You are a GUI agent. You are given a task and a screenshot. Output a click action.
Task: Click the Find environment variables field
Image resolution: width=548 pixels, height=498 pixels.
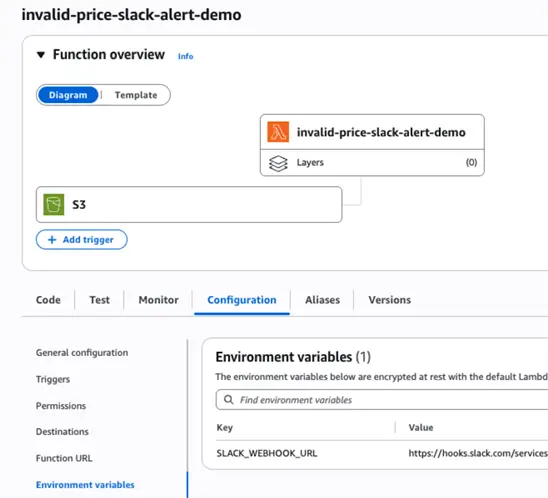point(382,399)
